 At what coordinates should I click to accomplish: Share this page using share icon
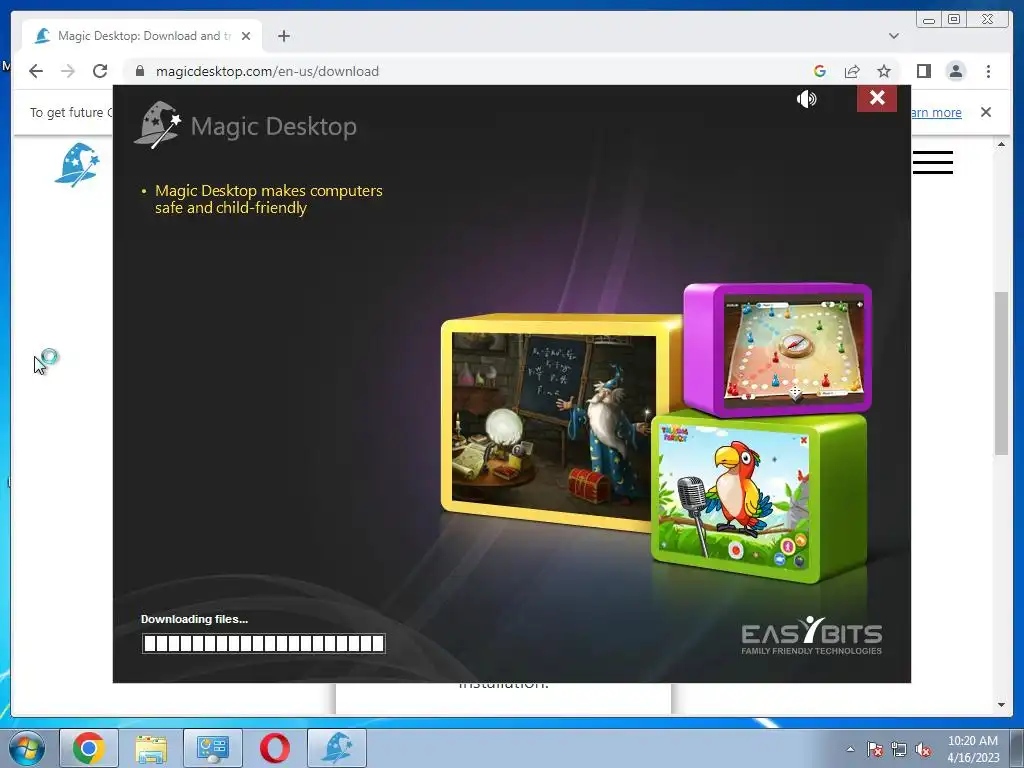point(852,71)
